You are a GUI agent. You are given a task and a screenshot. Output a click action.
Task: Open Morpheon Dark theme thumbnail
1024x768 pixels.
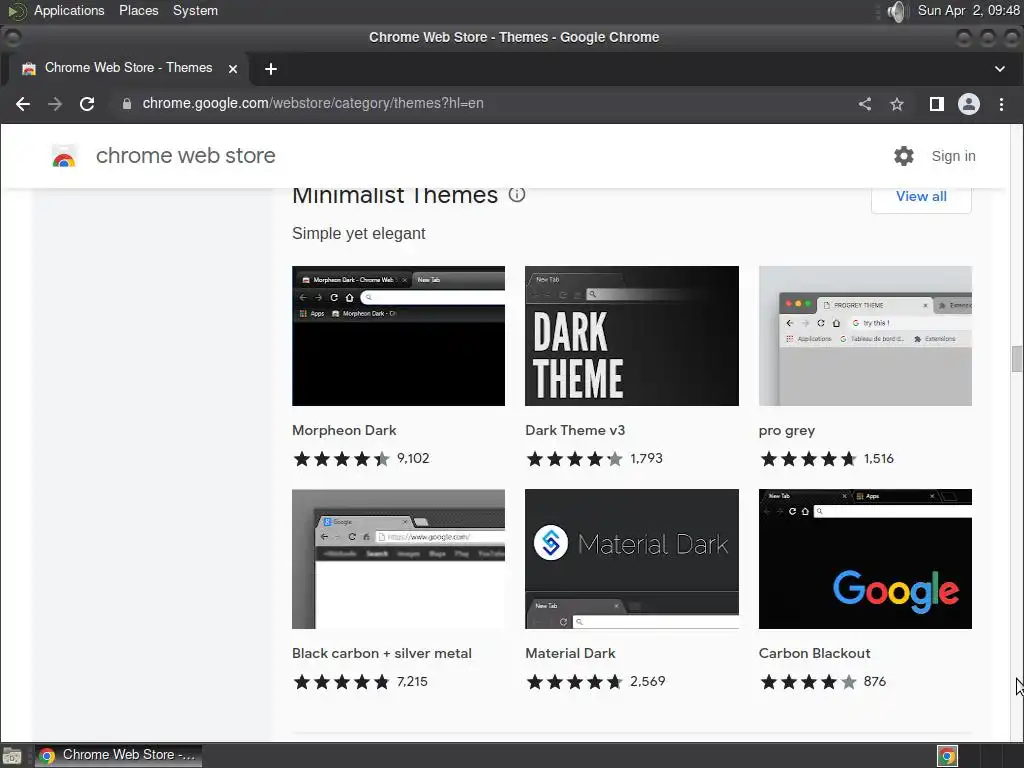(398, 336)
